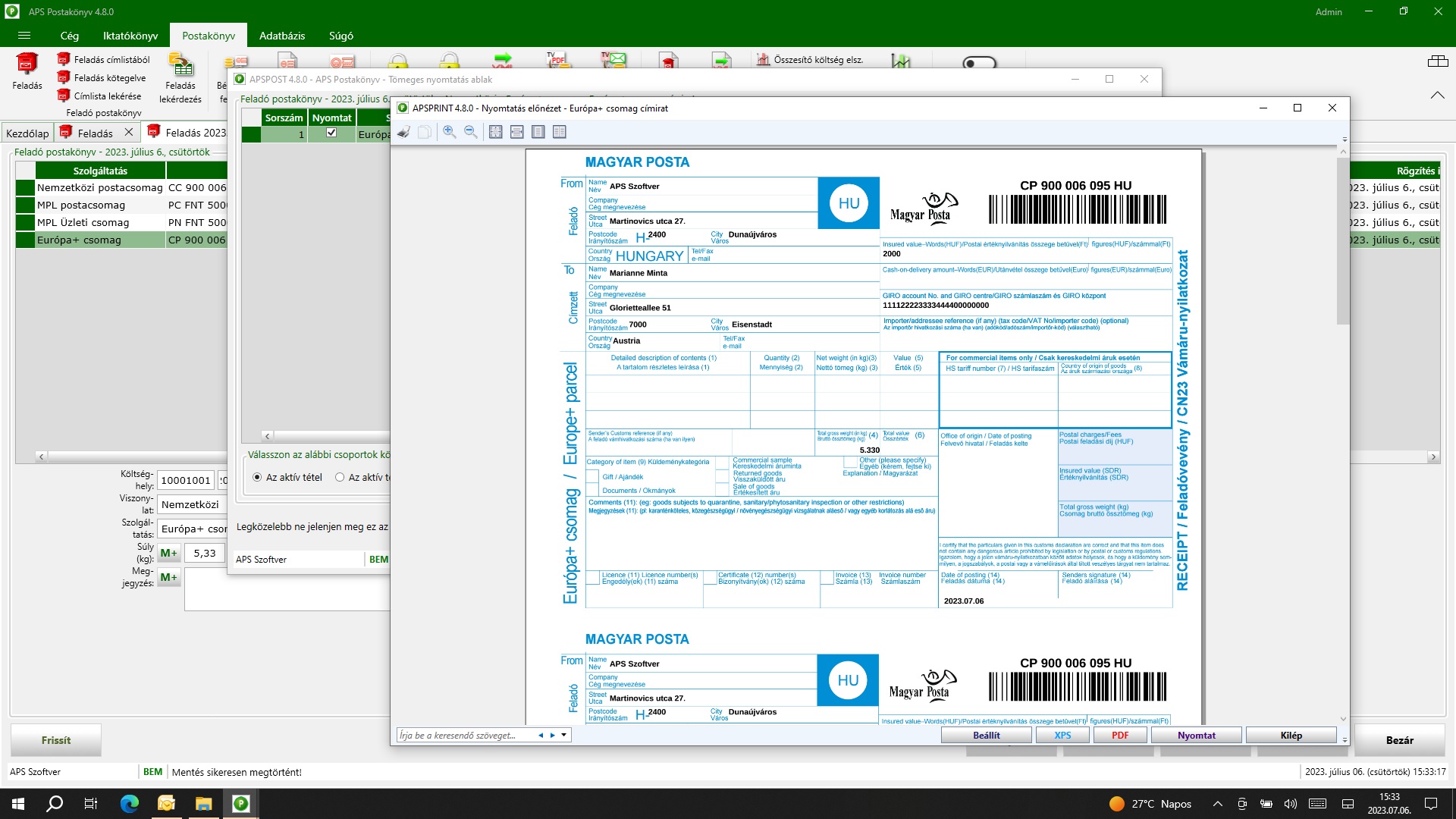Screen dimensions: 1456x819
Task: Click the M+ button next to Súly
Action: point(168,554)
